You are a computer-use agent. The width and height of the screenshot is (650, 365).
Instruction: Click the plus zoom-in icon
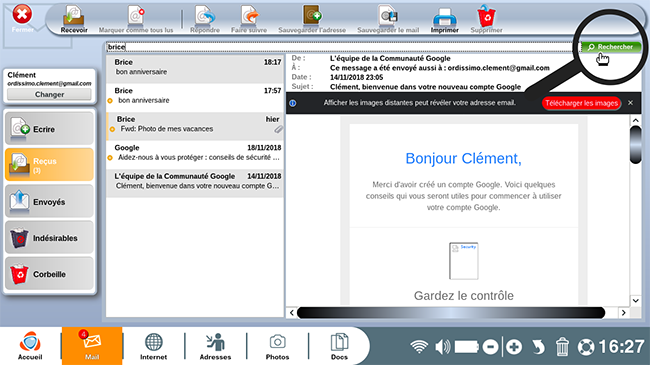[514, 347]
